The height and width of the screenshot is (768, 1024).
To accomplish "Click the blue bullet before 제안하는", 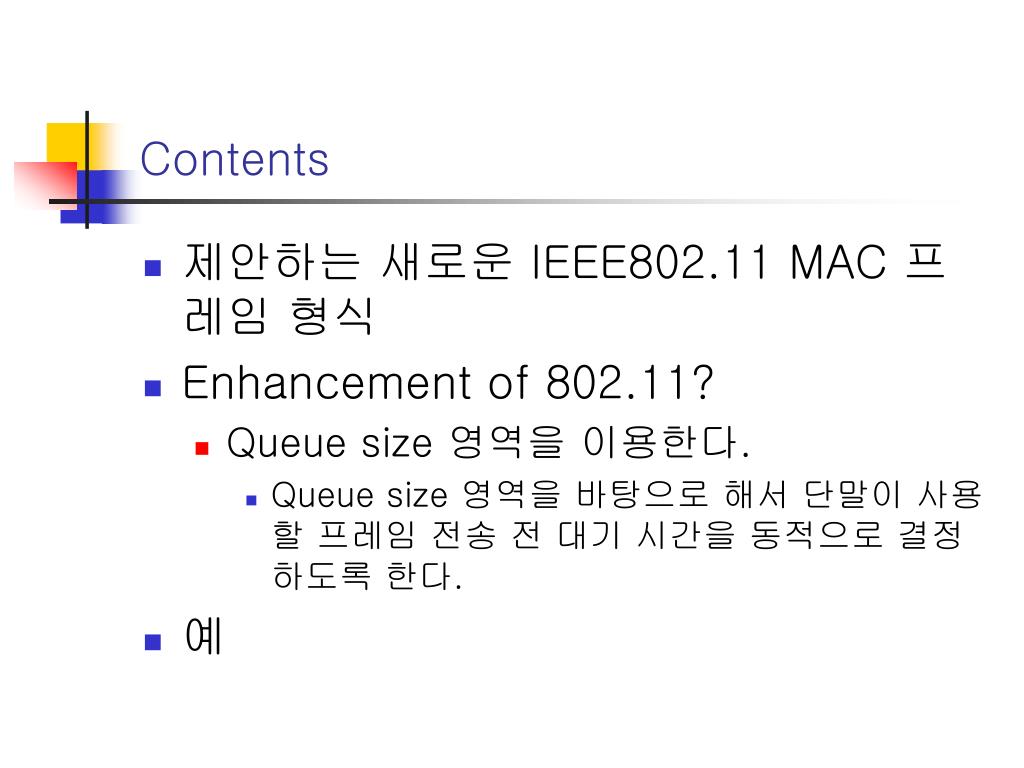I will tap(153, 268).
